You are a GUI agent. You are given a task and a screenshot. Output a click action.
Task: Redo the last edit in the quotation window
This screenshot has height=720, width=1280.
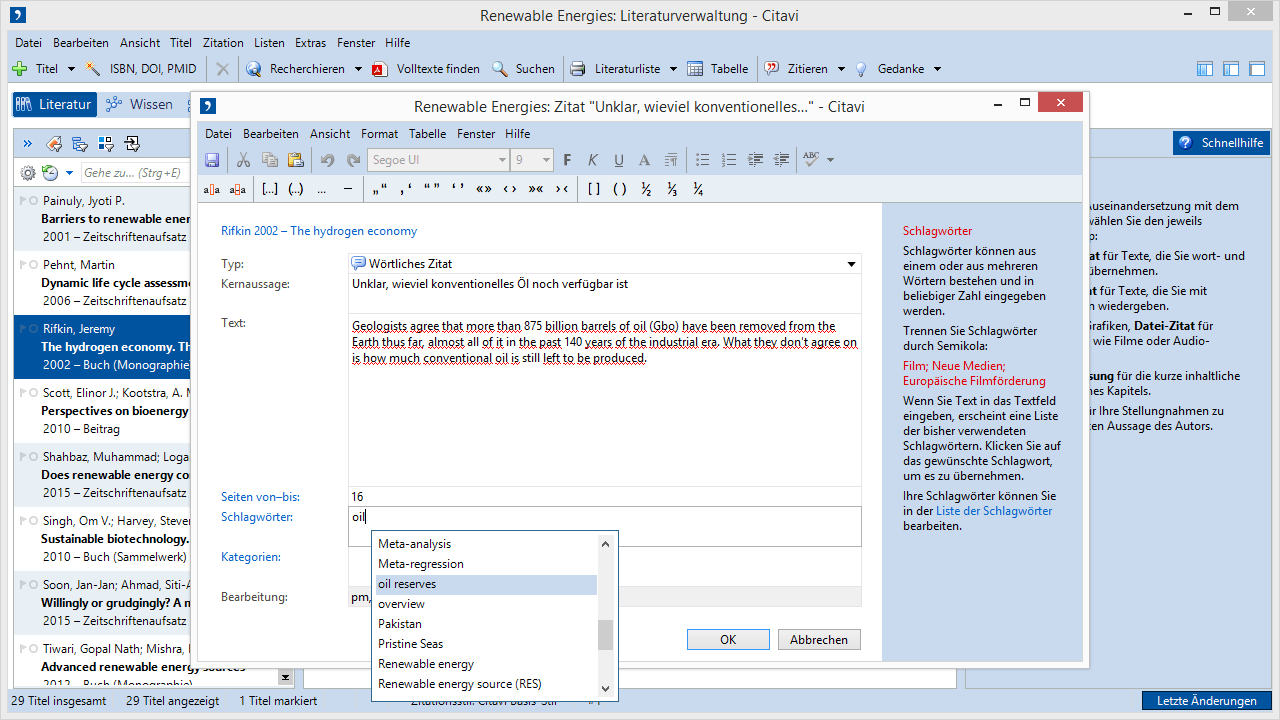click(x=353, y=160)
